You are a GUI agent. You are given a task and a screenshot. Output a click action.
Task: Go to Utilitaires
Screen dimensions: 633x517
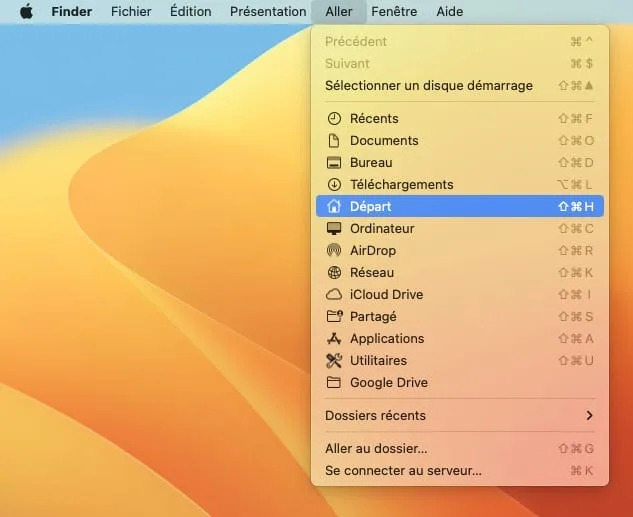coord(460,360)
